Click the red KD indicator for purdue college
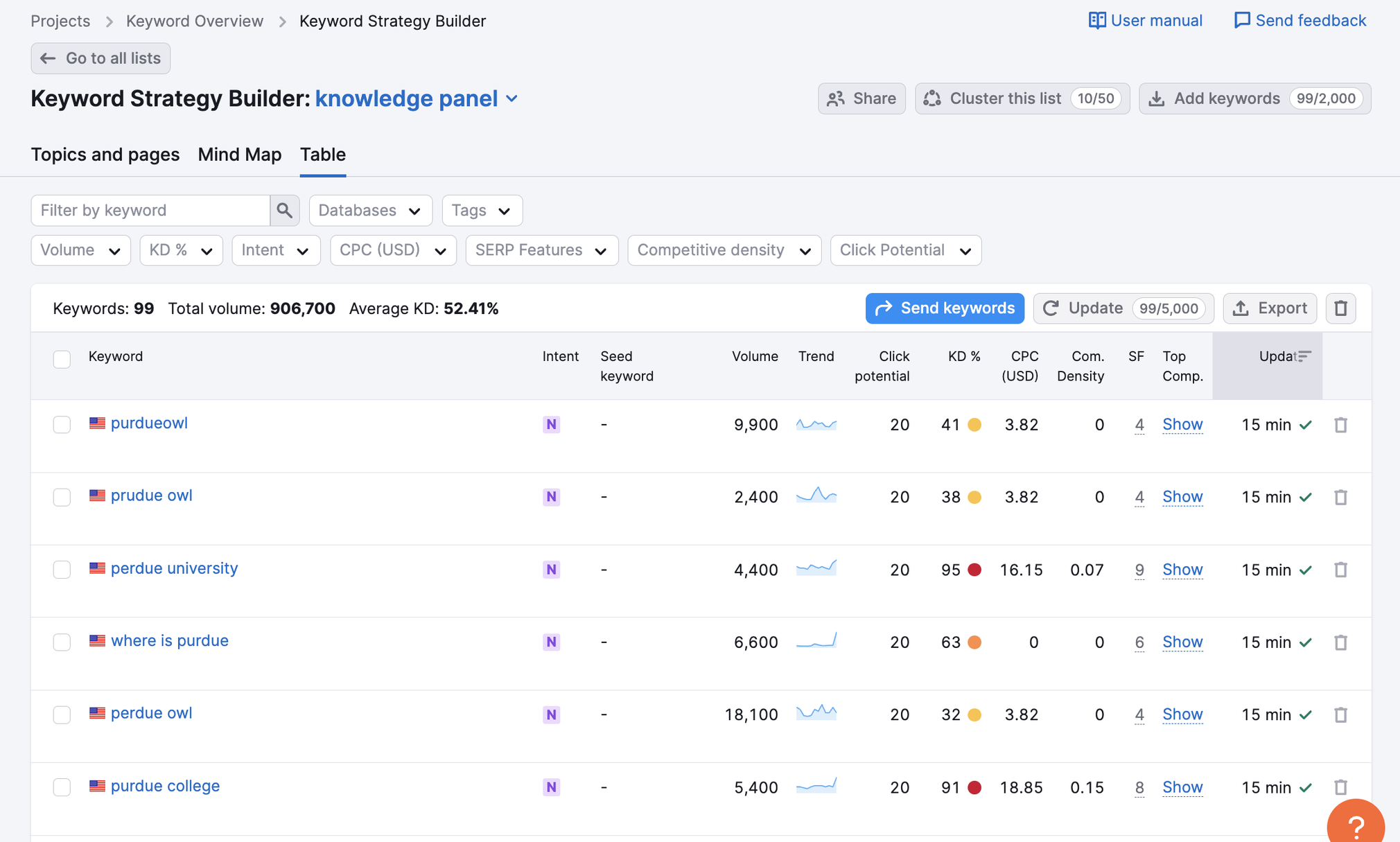Image resolution: width=1400 pixels, height=842 pixels. pyautogui.click(x=974, y=787)
